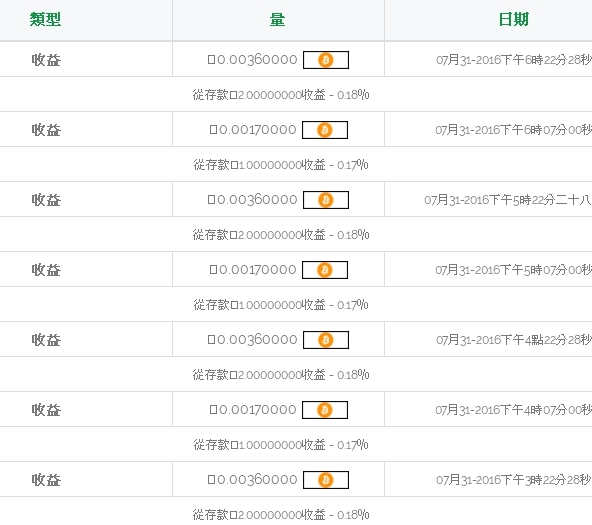
Task: Click the Bitcoin icon in the 下午5時22分 row
Action: point(326,200)
